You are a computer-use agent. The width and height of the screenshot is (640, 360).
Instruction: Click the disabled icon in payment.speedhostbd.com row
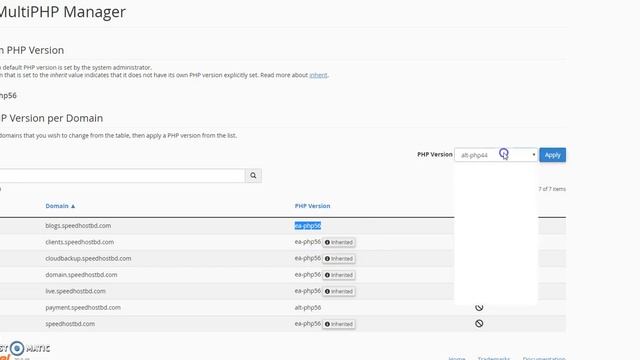pyautogui.click(x=479, y=307)
